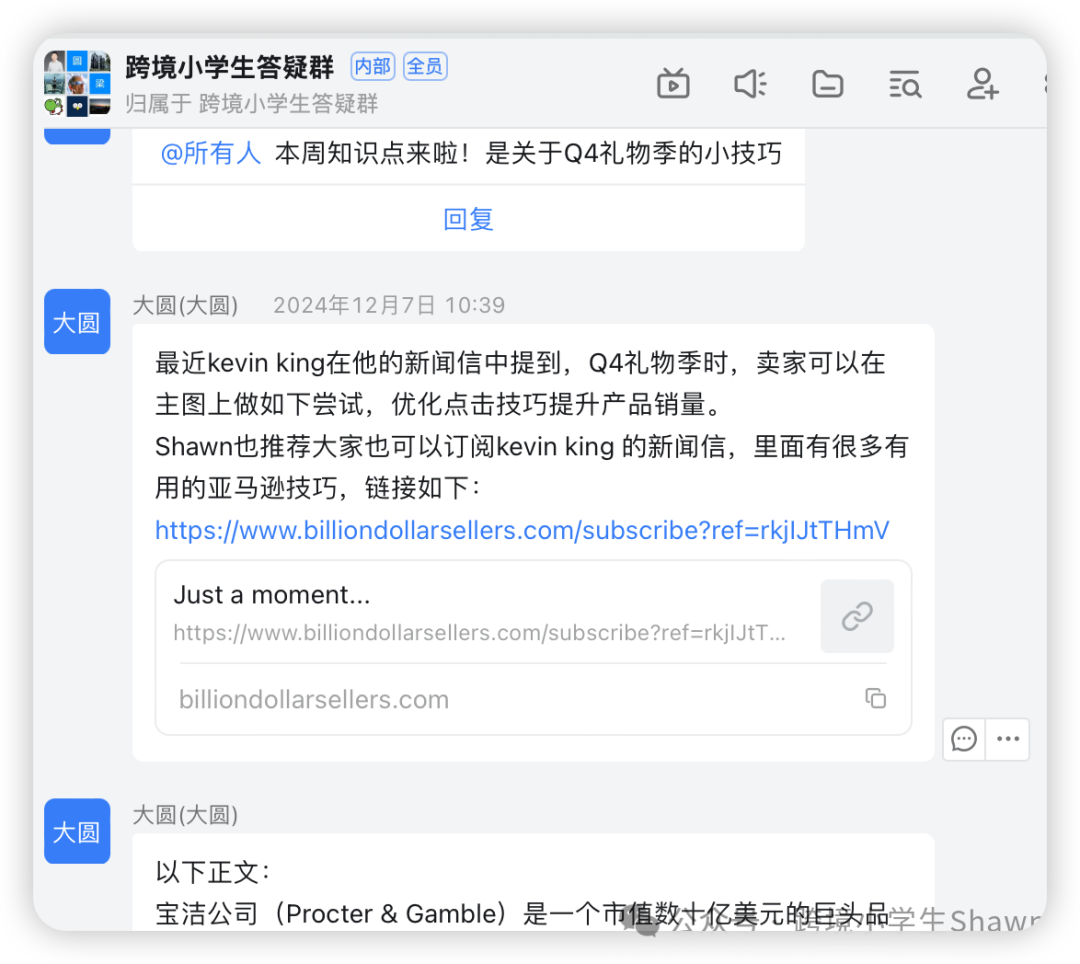The height and width of the screenshot is (964, 1080).
Task: Click the '内部' group tag
Action: coord(372,66)
